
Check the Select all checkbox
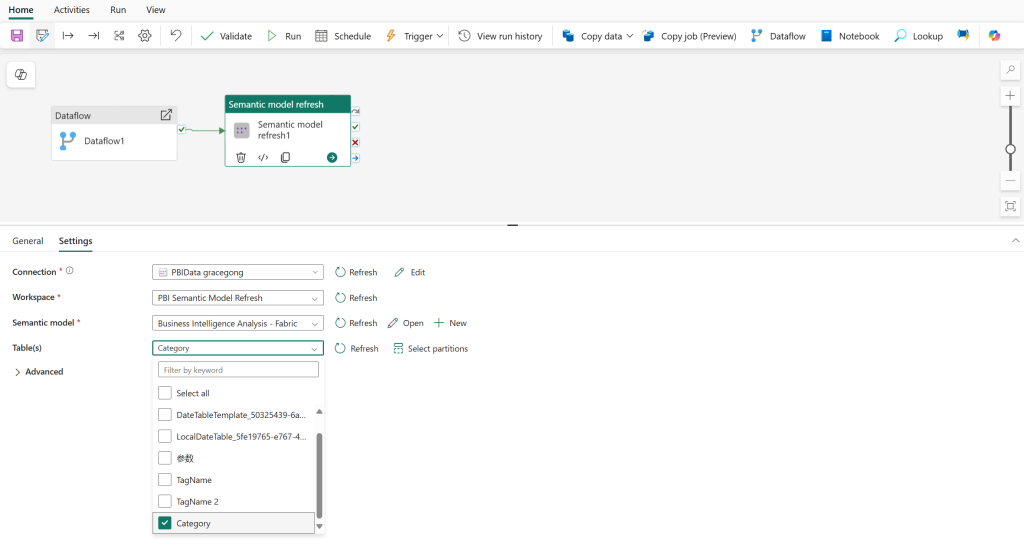click(x=165, y=393)
